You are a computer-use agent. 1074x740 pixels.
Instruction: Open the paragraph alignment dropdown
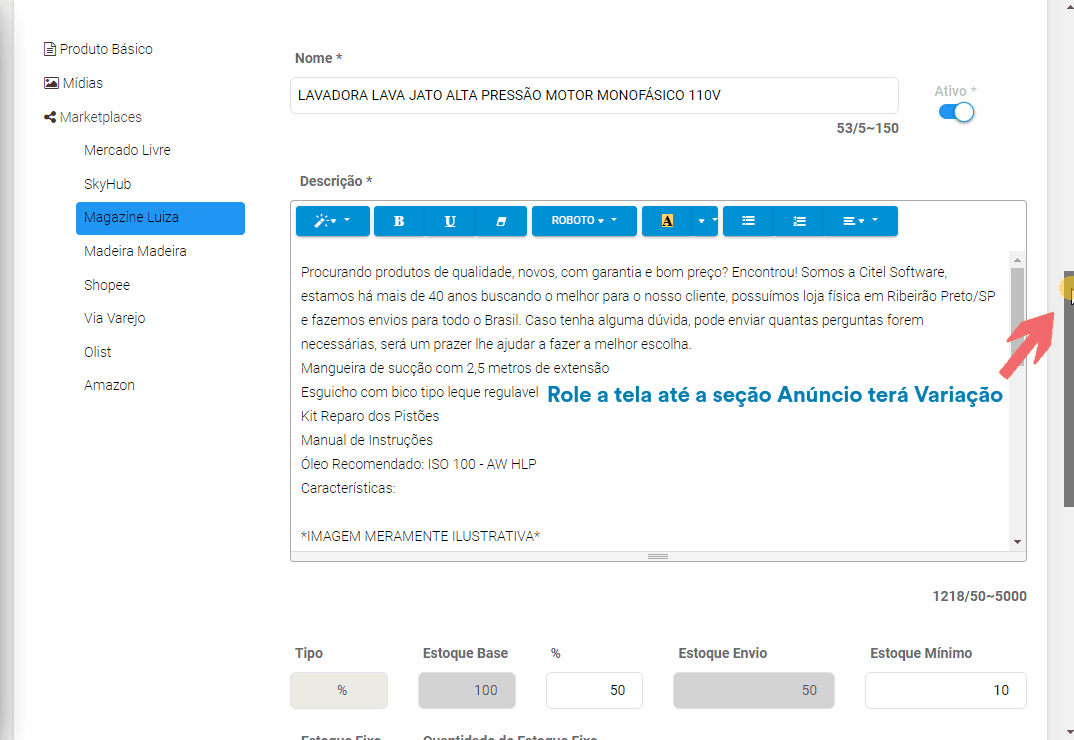860,221
